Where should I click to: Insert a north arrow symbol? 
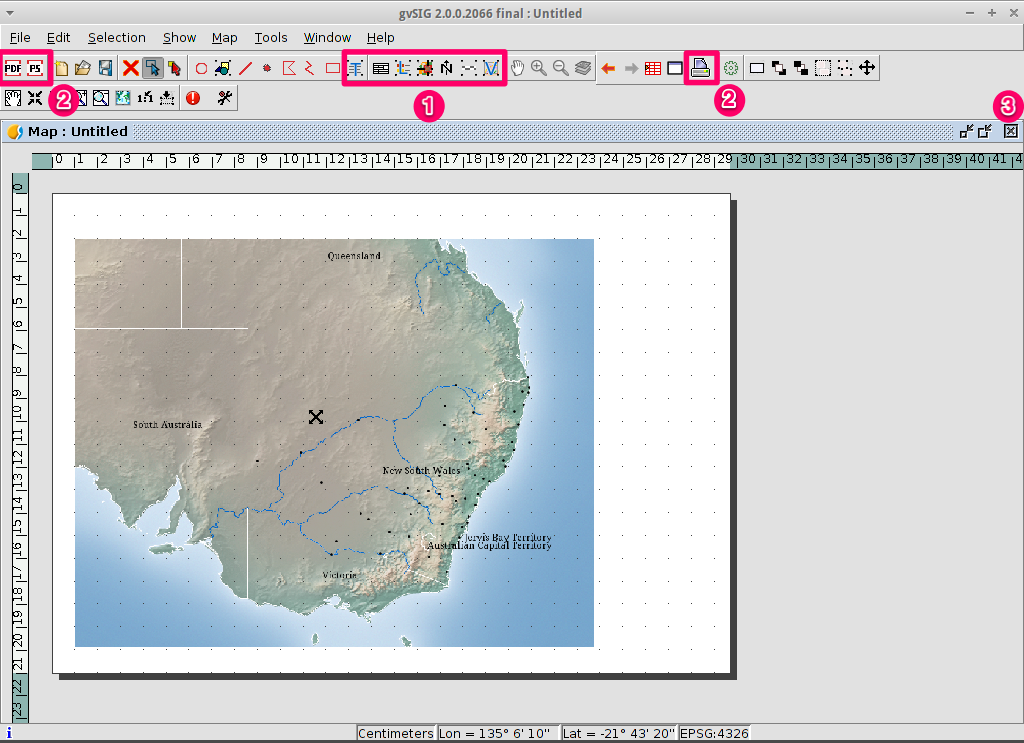pos(447,68)
